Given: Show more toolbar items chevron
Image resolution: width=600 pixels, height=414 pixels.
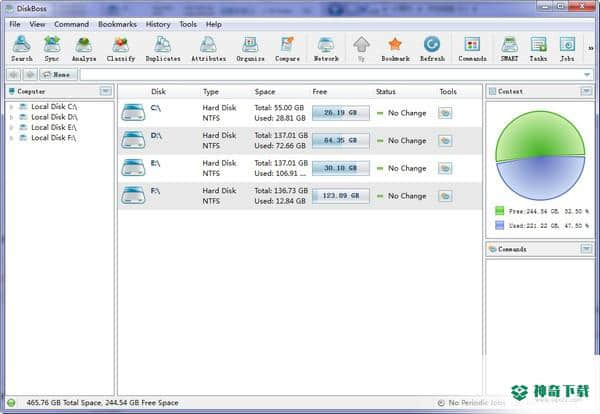Looking at the screenshot, I should pos(590,48).
